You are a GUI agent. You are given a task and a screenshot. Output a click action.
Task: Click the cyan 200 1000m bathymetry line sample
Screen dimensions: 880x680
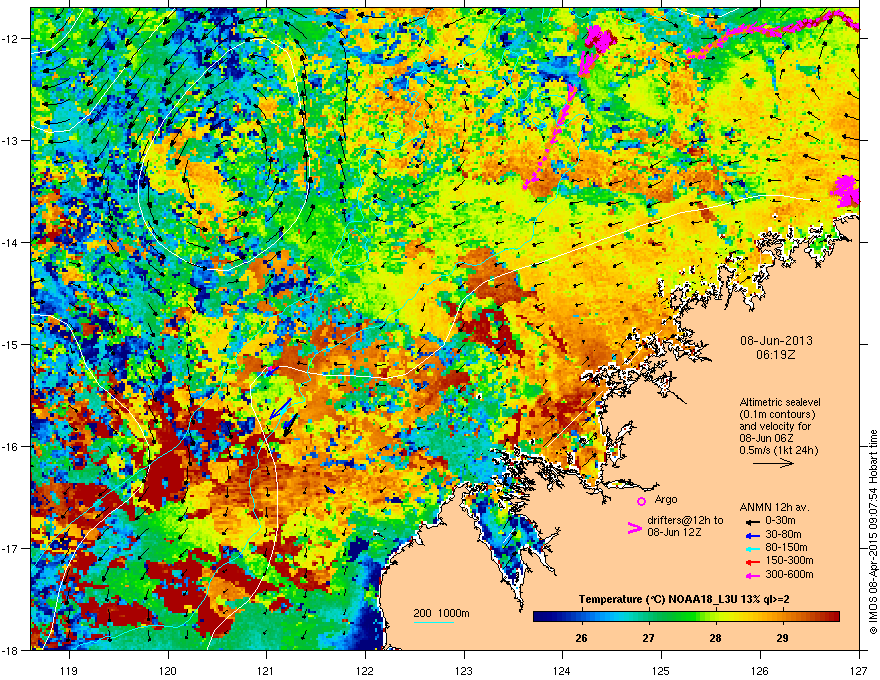[x=434, y=622]
